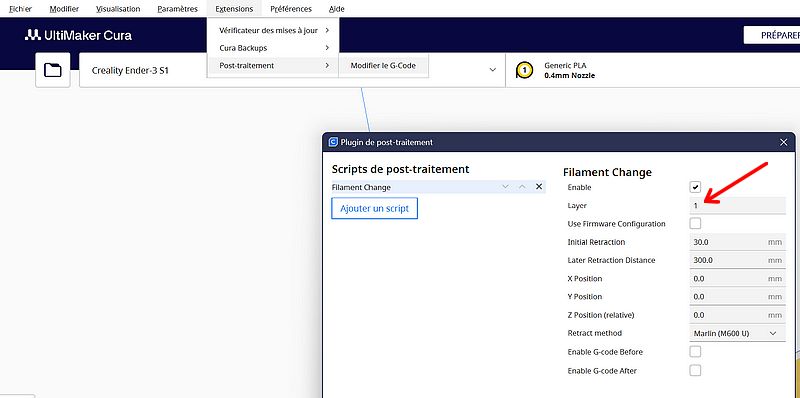This screenshot has width=800, height=398.
Task: Click the Filament Change settings heading
Action: click(x=607, y=172)
